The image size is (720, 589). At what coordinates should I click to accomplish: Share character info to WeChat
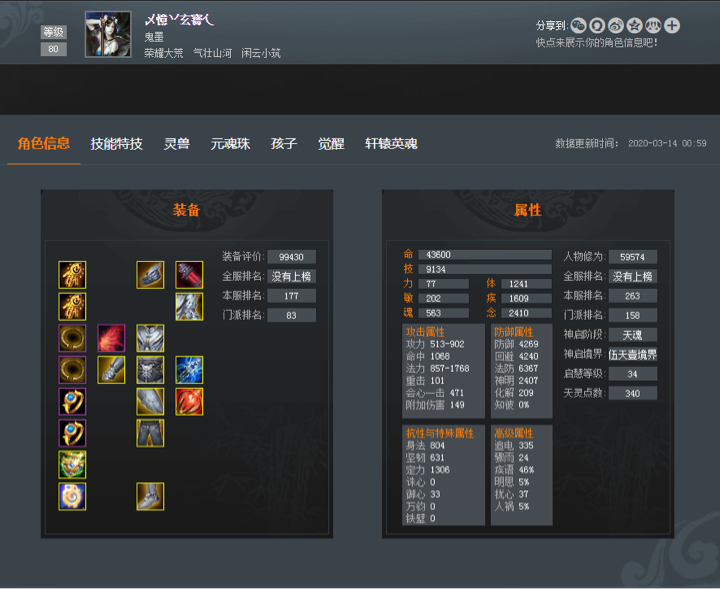pyautogui.click(x=578, y=25)
